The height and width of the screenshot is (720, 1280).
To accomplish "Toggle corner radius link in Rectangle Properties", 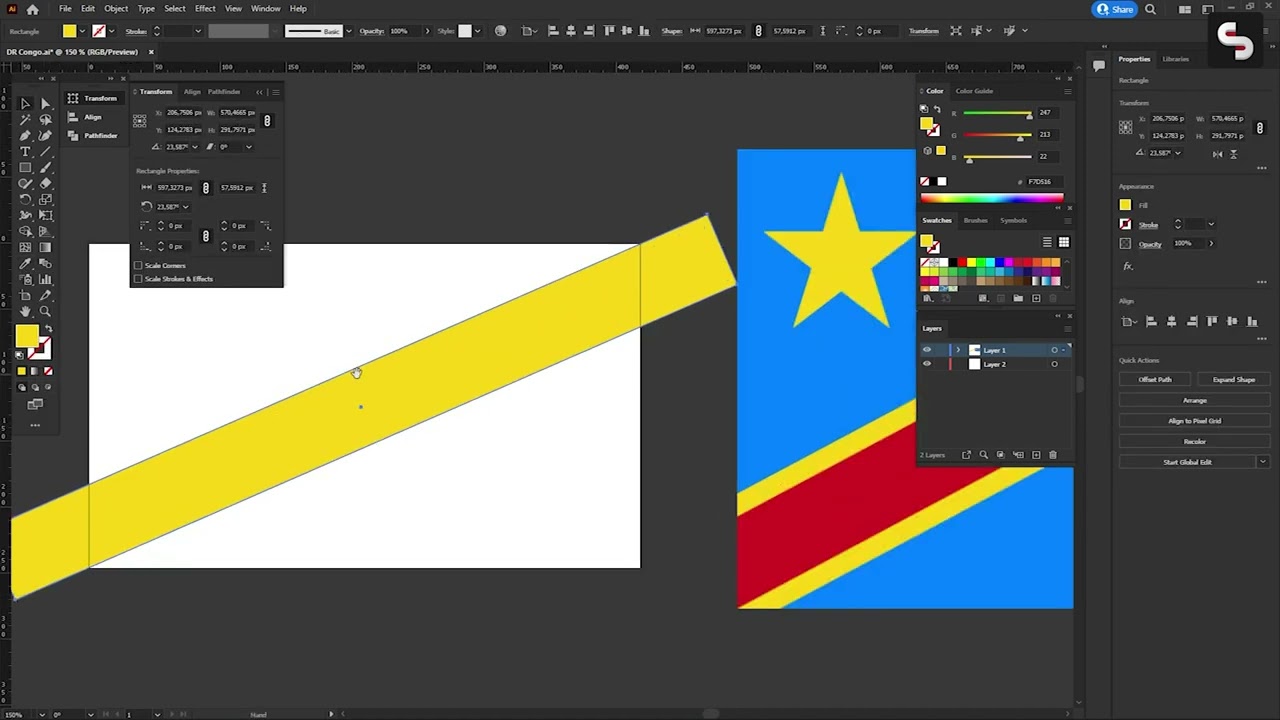I will click(x=205, y=236).
